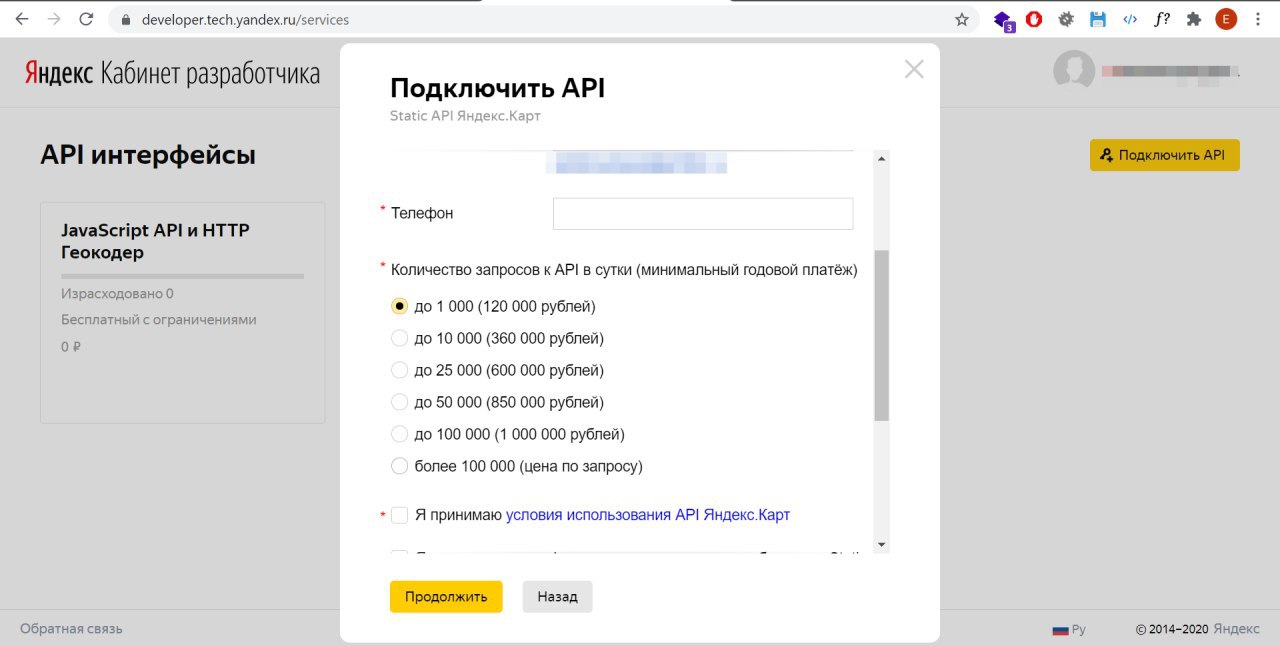This screenshot has width=1280, height=646.
Task: Open the f? font extension icon
Action: pos(1161,19)
